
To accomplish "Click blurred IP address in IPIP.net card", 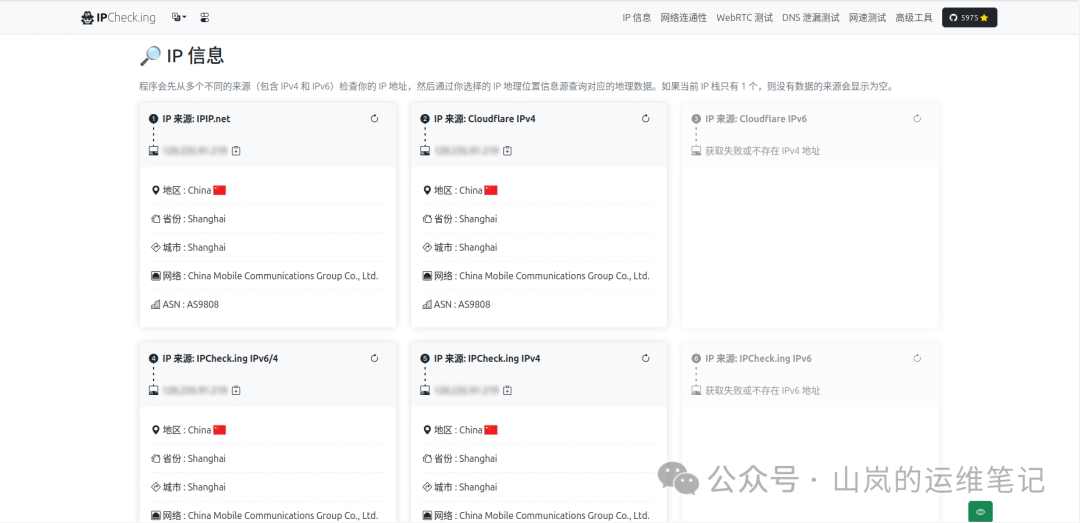I will click(x=196, y=151).
